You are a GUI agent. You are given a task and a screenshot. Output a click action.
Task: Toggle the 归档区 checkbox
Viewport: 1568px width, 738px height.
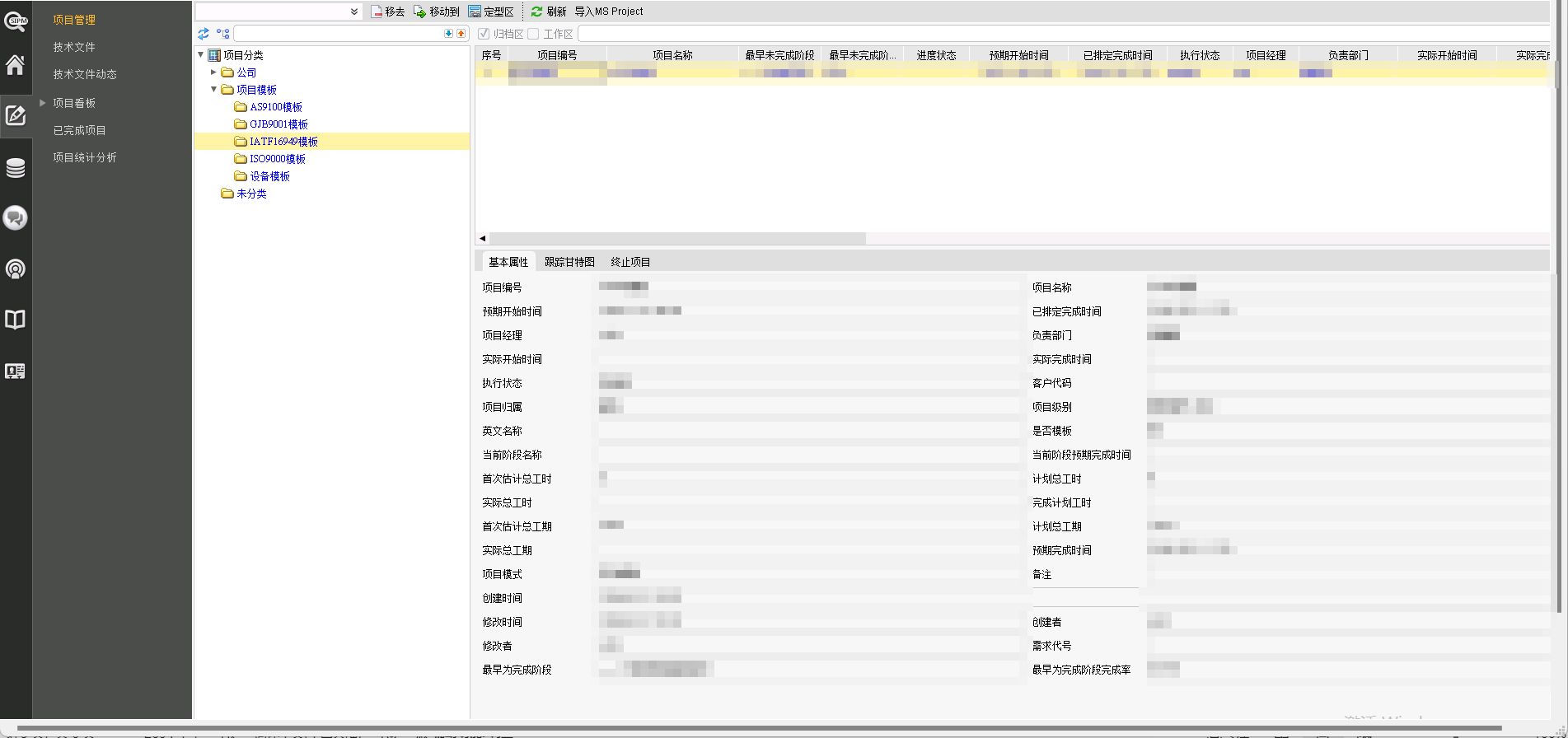click(x=484, y=34)
